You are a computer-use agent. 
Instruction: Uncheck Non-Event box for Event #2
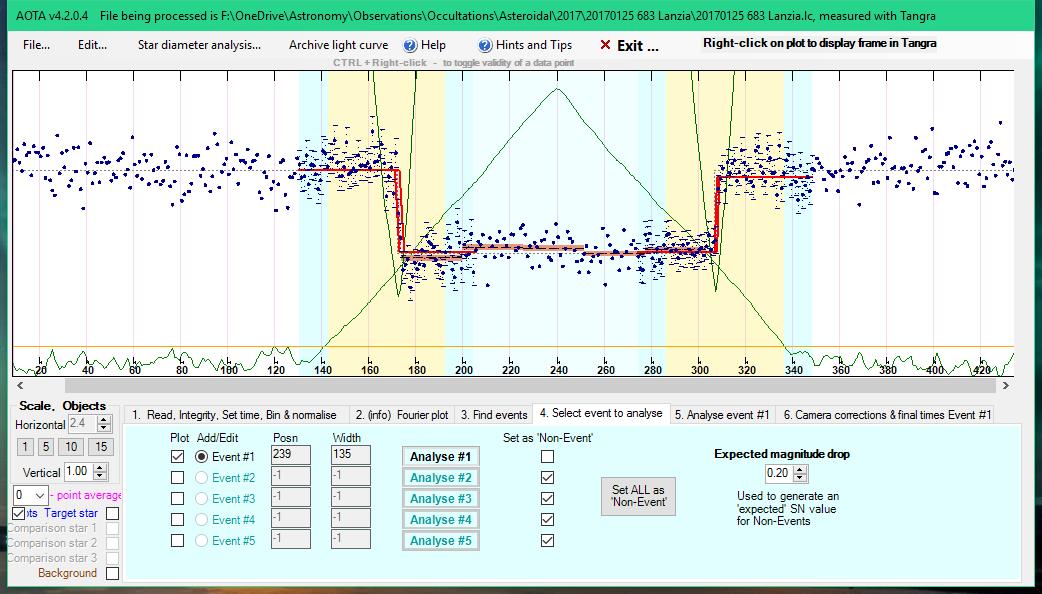coord(547,477)
